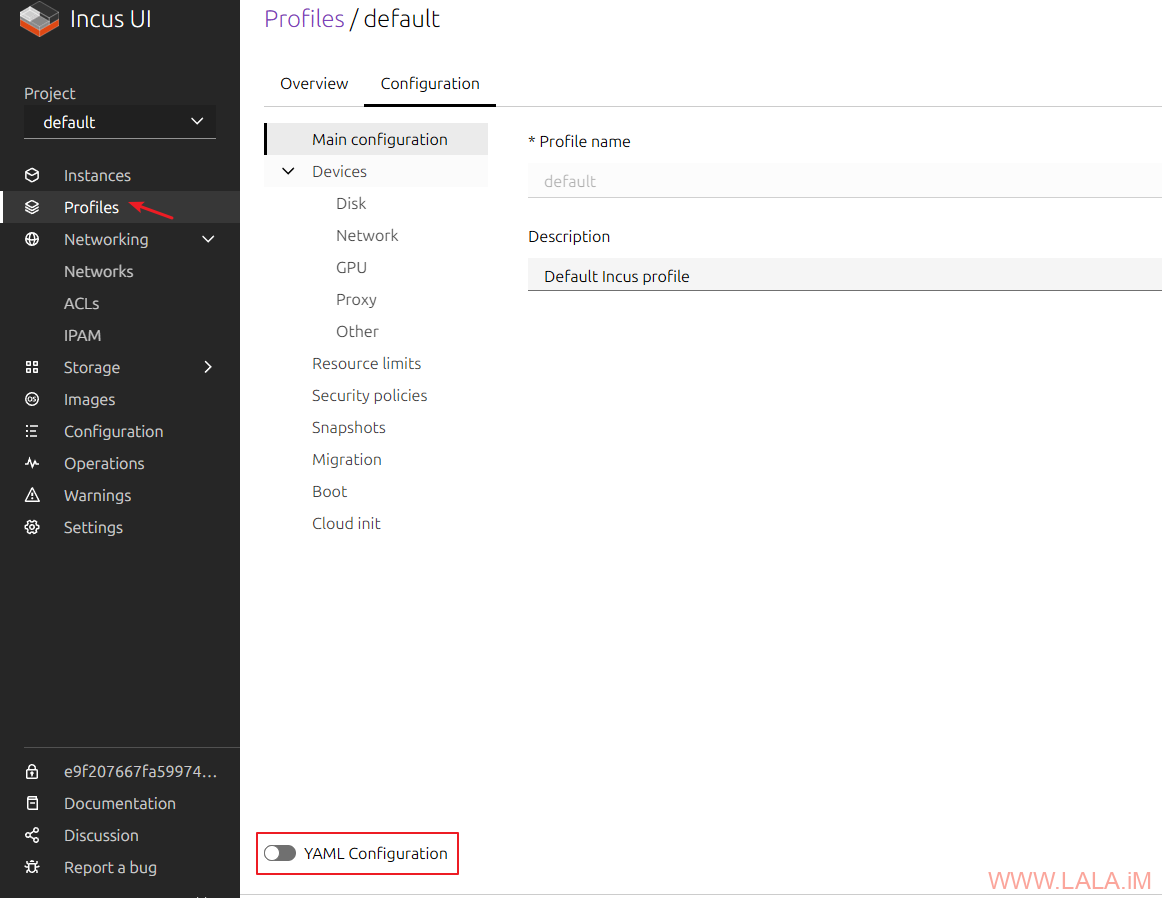Click the Documentation book icon
The width and height of the screenshot is (1162, 898).
pos(32,803)
